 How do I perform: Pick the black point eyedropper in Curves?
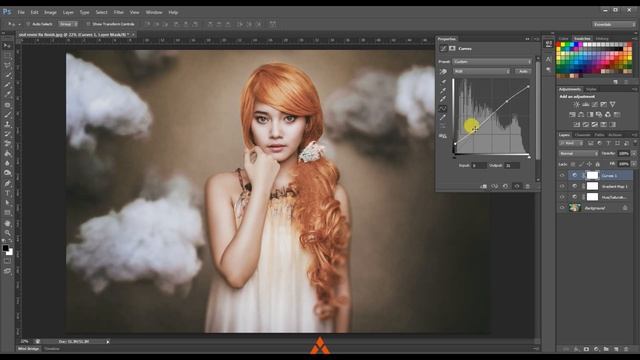443,82
